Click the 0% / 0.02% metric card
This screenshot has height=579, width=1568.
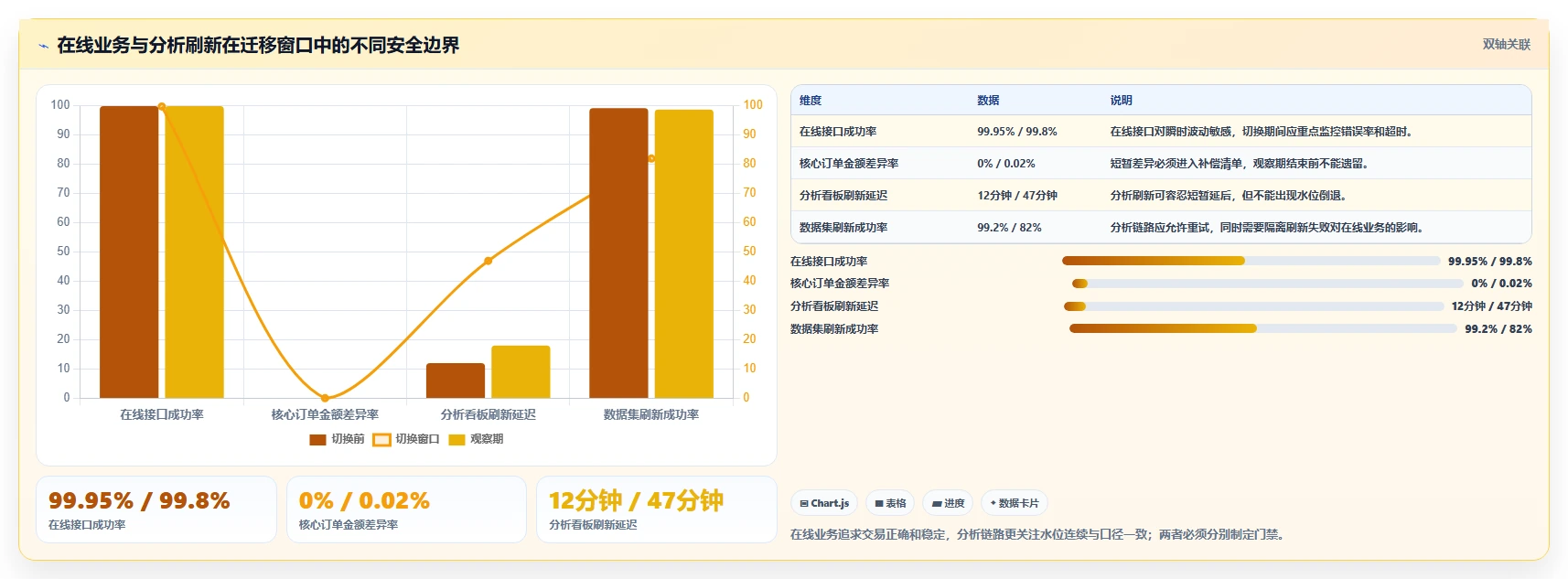406,509
